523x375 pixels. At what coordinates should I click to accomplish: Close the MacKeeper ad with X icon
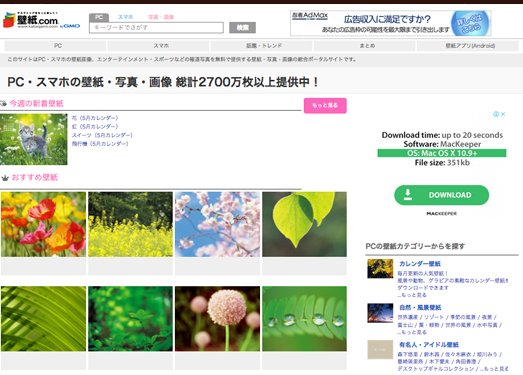(x=503, y=114)
